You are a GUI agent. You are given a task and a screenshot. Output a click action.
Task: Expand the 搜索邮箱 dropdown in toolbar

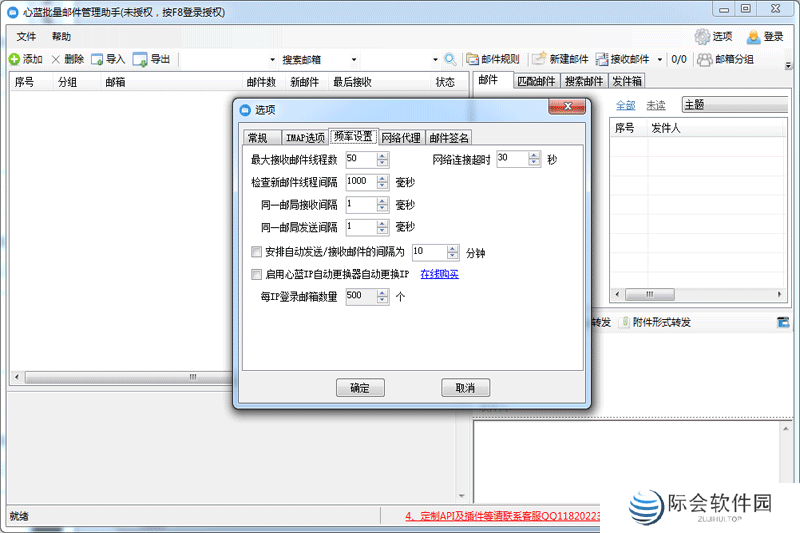[435, 60]
